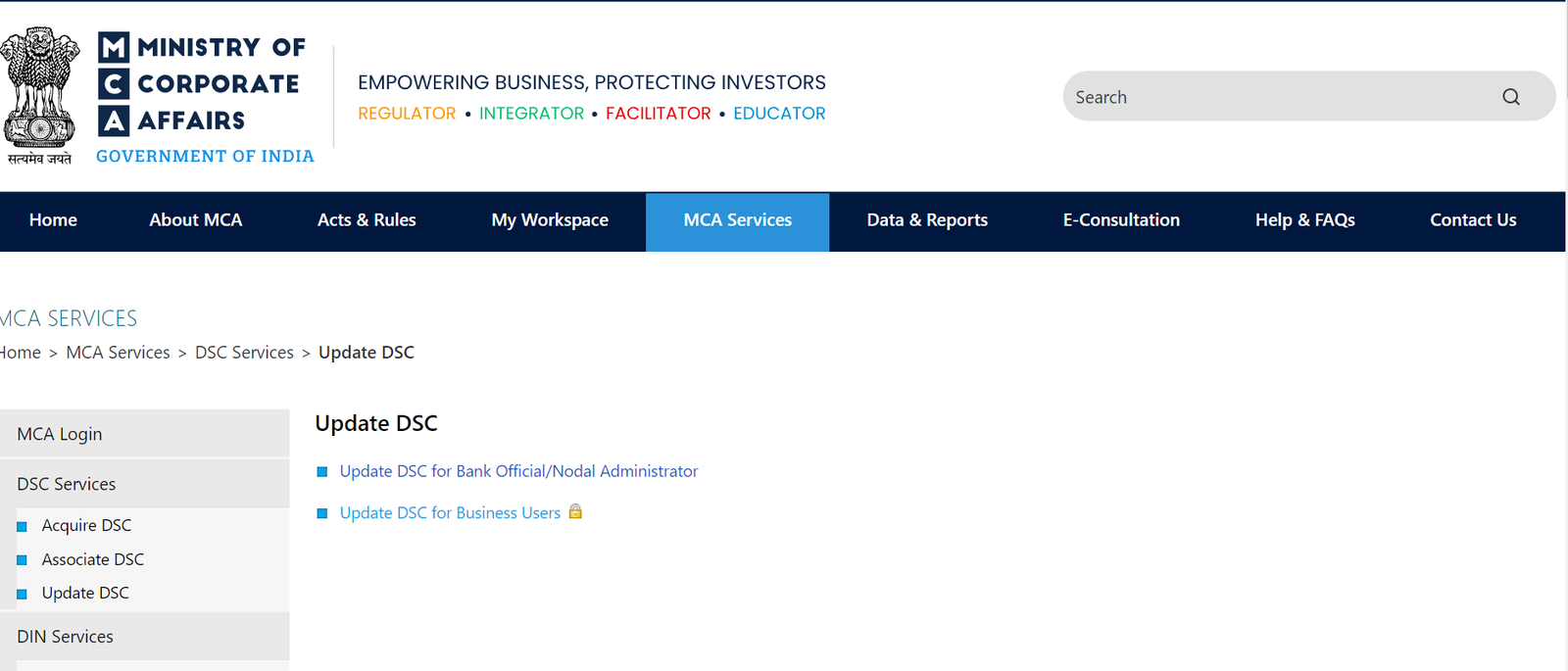Open the Contact Us menu item

coord(1473,220)
